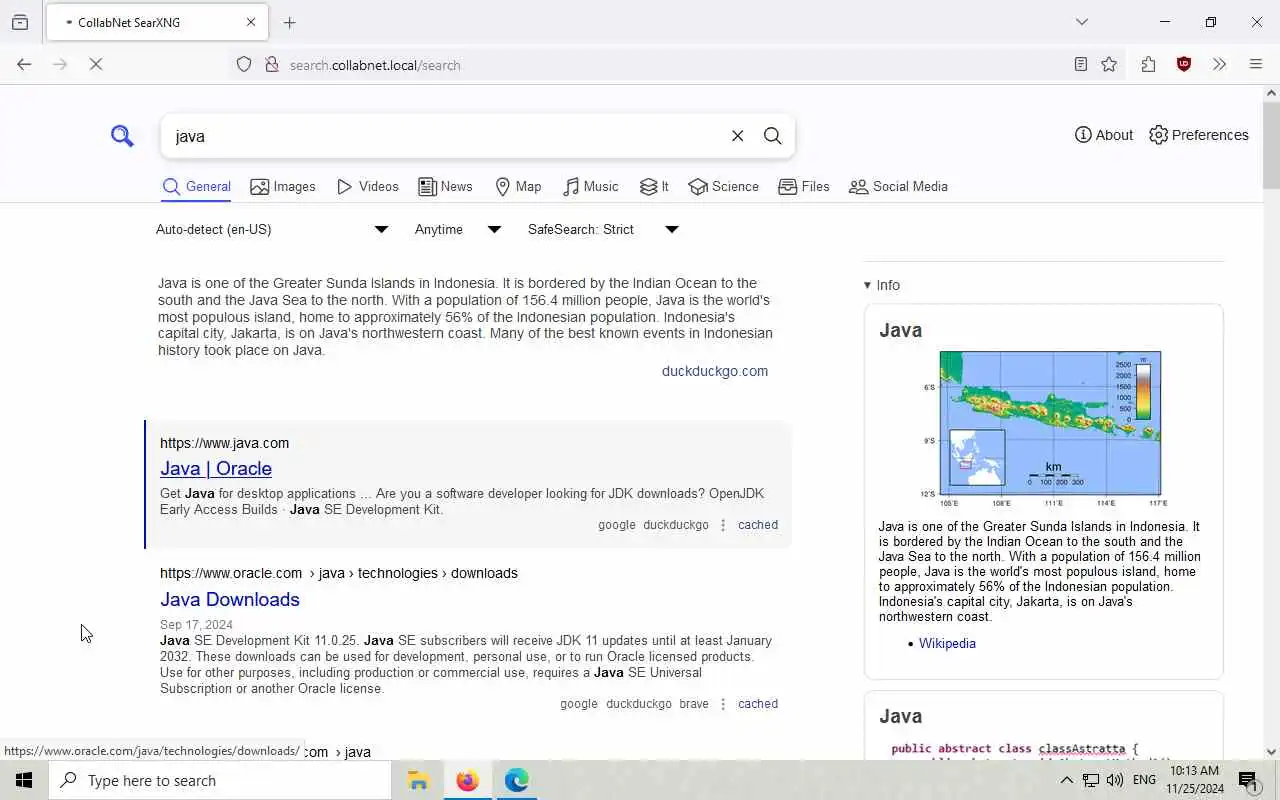Open Java | Oracle result
The width and height of the screenshot is (1280, 800).
click(x=216, y=468)
